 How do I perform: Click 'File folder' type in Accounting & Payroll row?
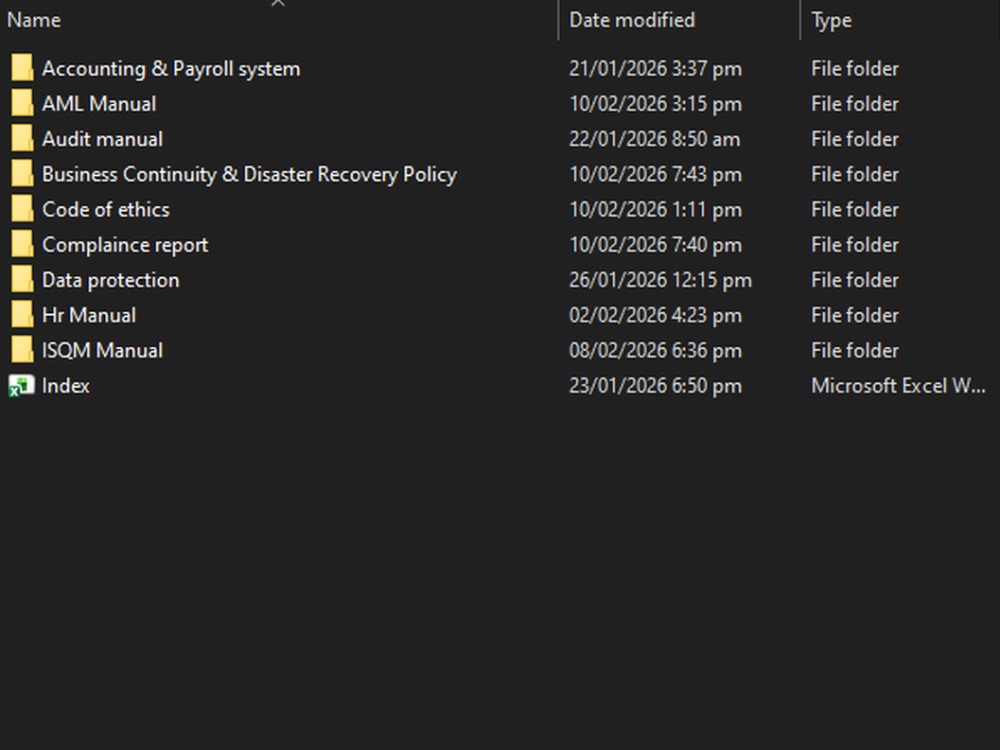coord(855,69)
